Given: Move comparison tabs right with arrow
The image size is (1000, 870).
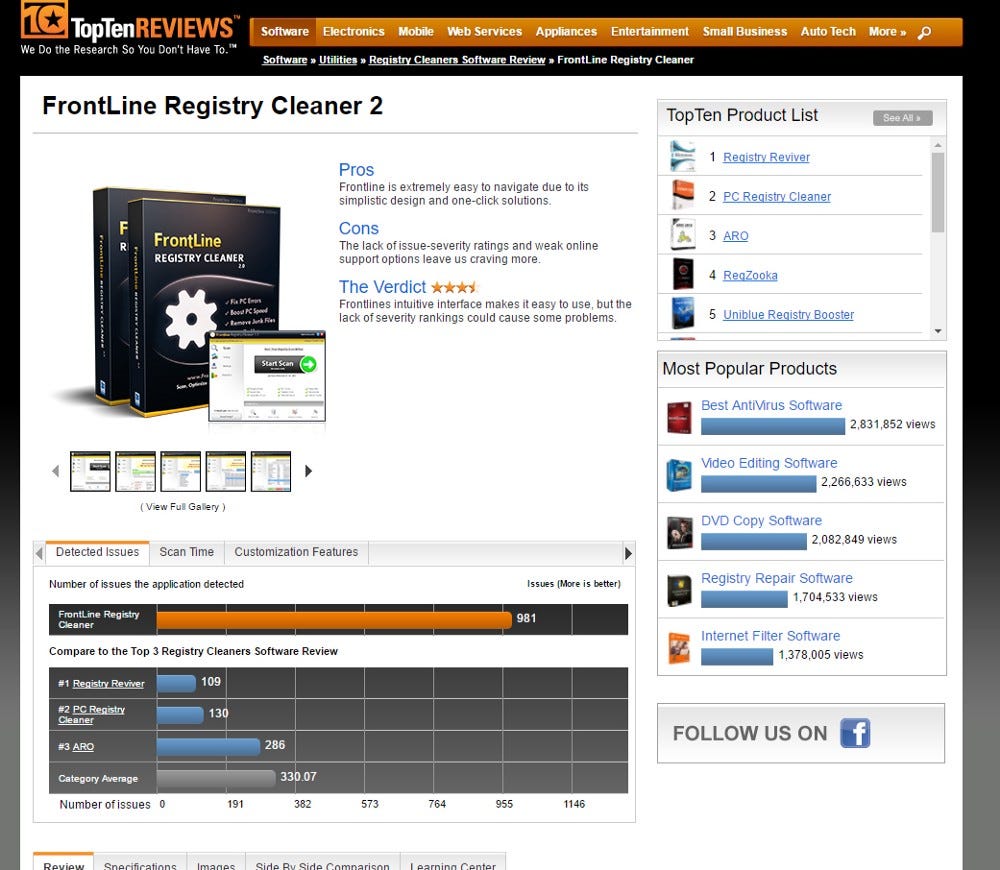Looking at the screenshot, I should coord(628,553).
